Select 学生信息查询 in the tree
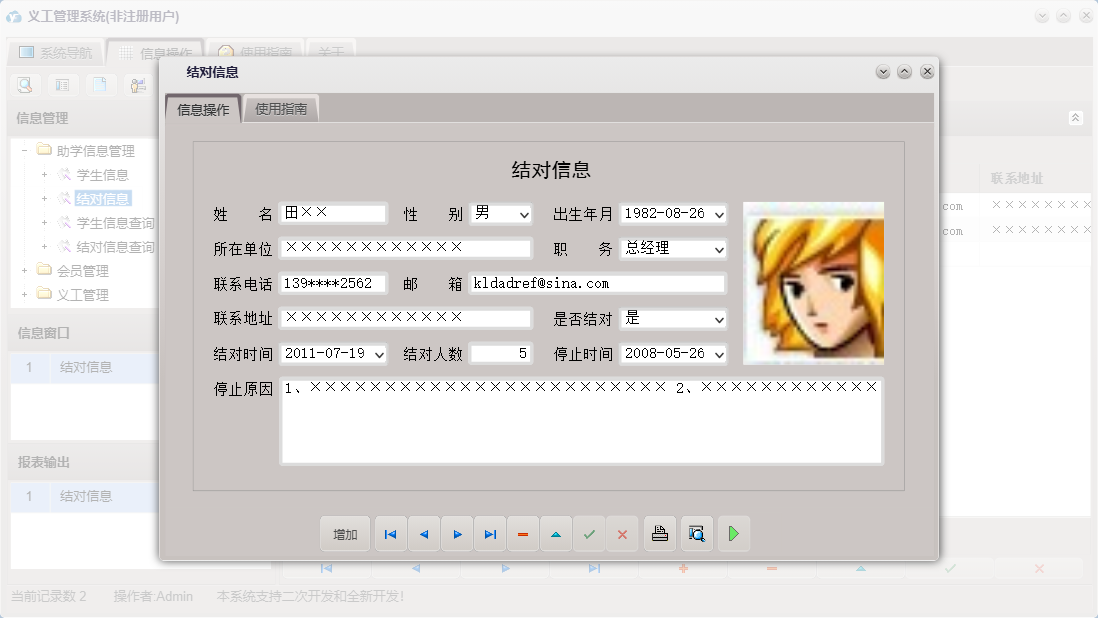Viewport: 1098px width, 618px height. [115, 223]
